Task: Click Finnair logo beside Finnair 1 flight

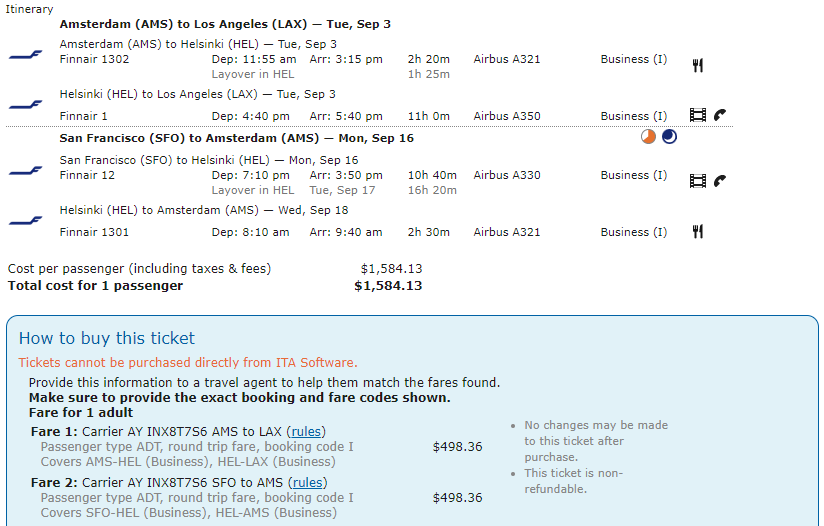Action: click(x=25, y=105)
